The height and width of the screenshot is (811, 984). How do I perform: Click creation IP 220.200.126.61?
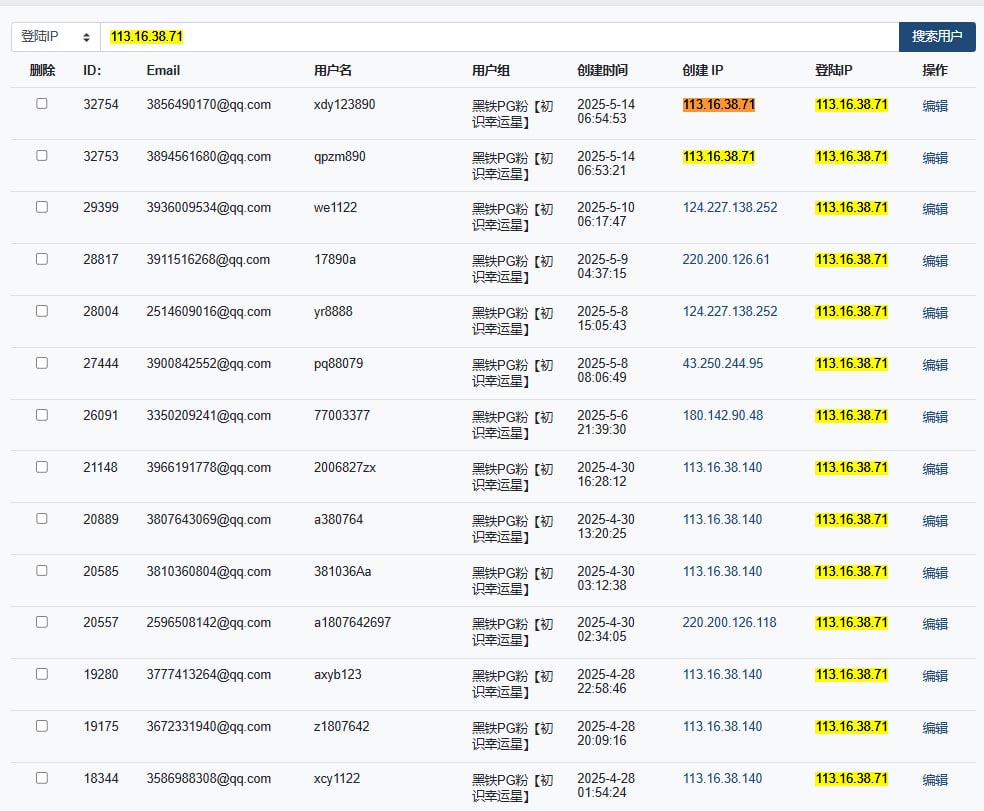[x=726, y=260]
